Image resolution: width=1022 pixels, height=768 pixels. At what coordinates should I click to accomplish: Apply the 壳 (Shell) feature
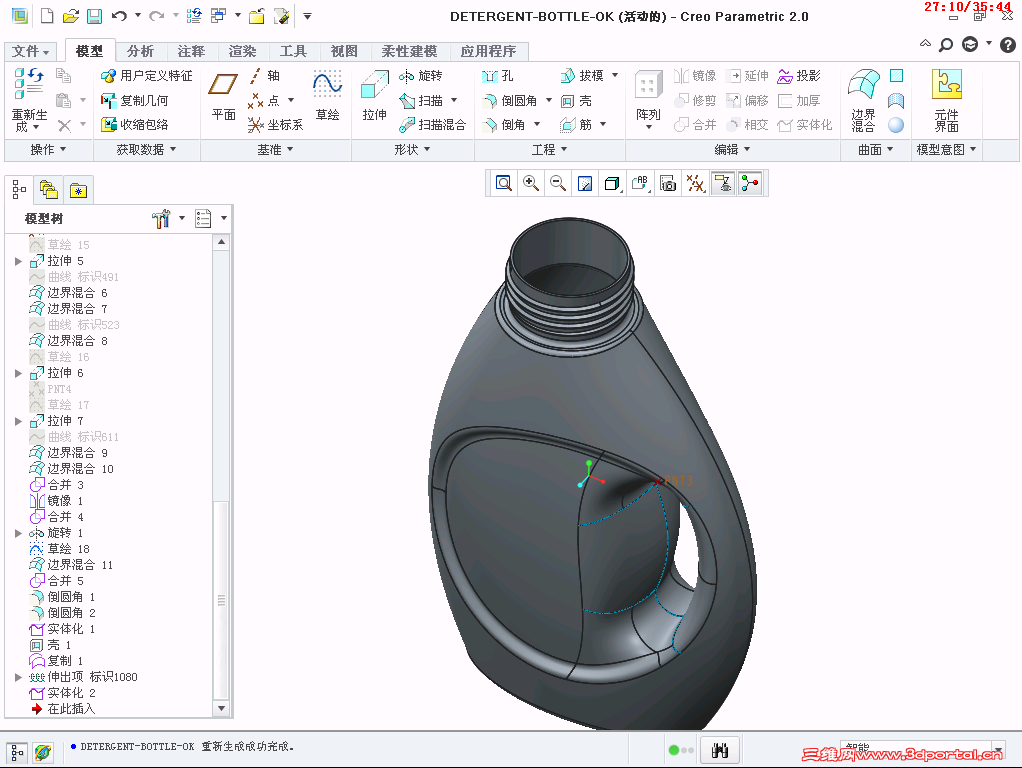point(576,100)
